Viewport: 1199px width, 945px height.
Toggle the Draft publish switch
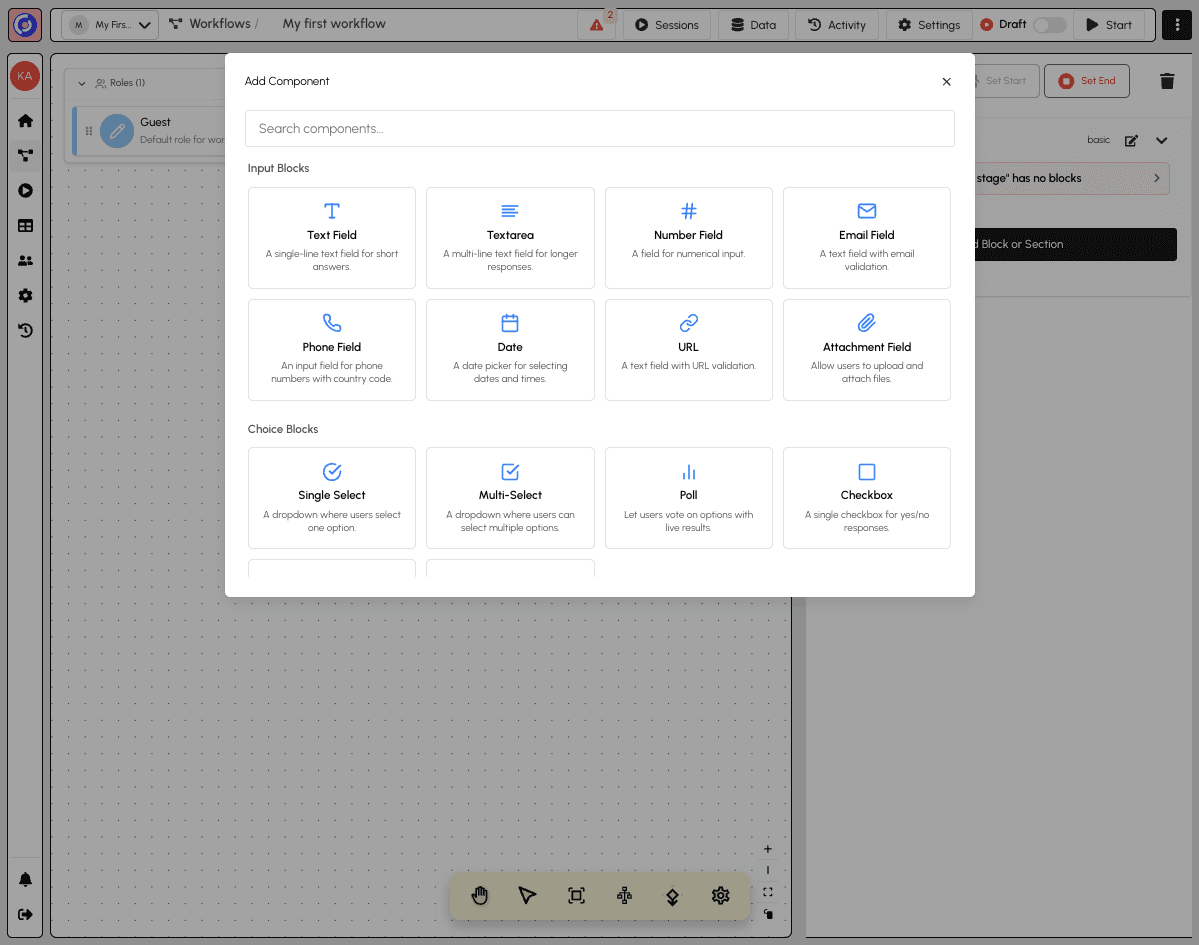point(1049,24)
